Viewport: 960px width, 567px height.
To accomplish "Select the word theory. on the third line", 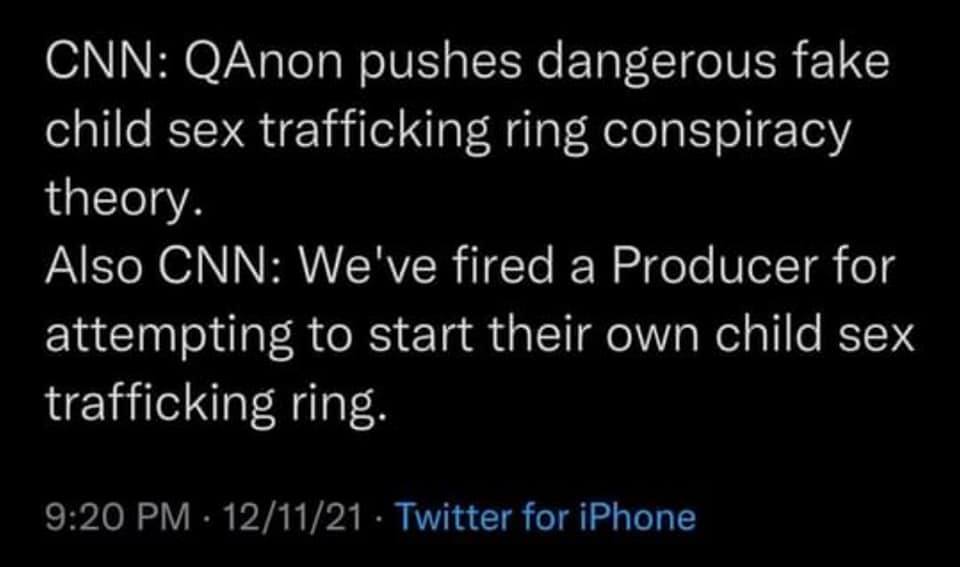I will click(116, 202).
